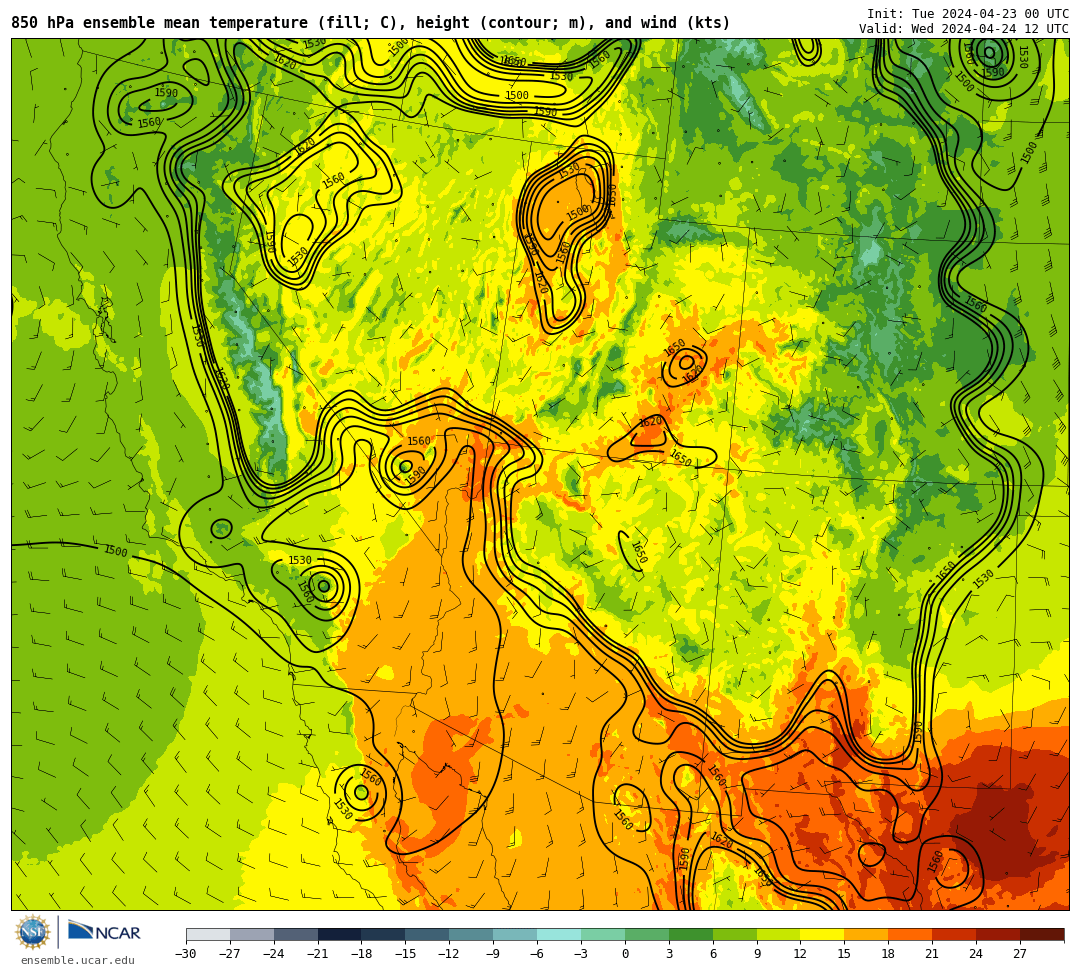Viewport: 1080px width, 973px height.
Task: Click the light gray swatch at -30
Action: 208,934
